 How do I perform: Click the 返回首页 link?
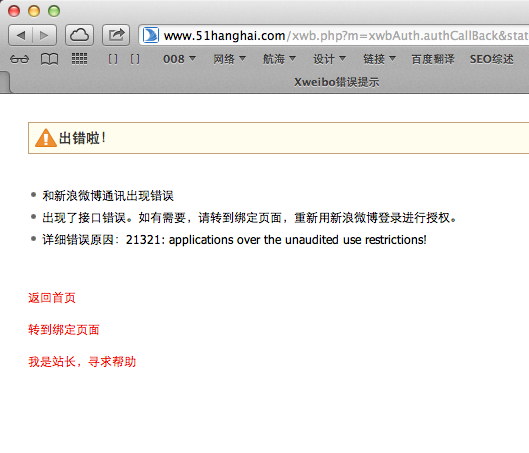(52, 298)
